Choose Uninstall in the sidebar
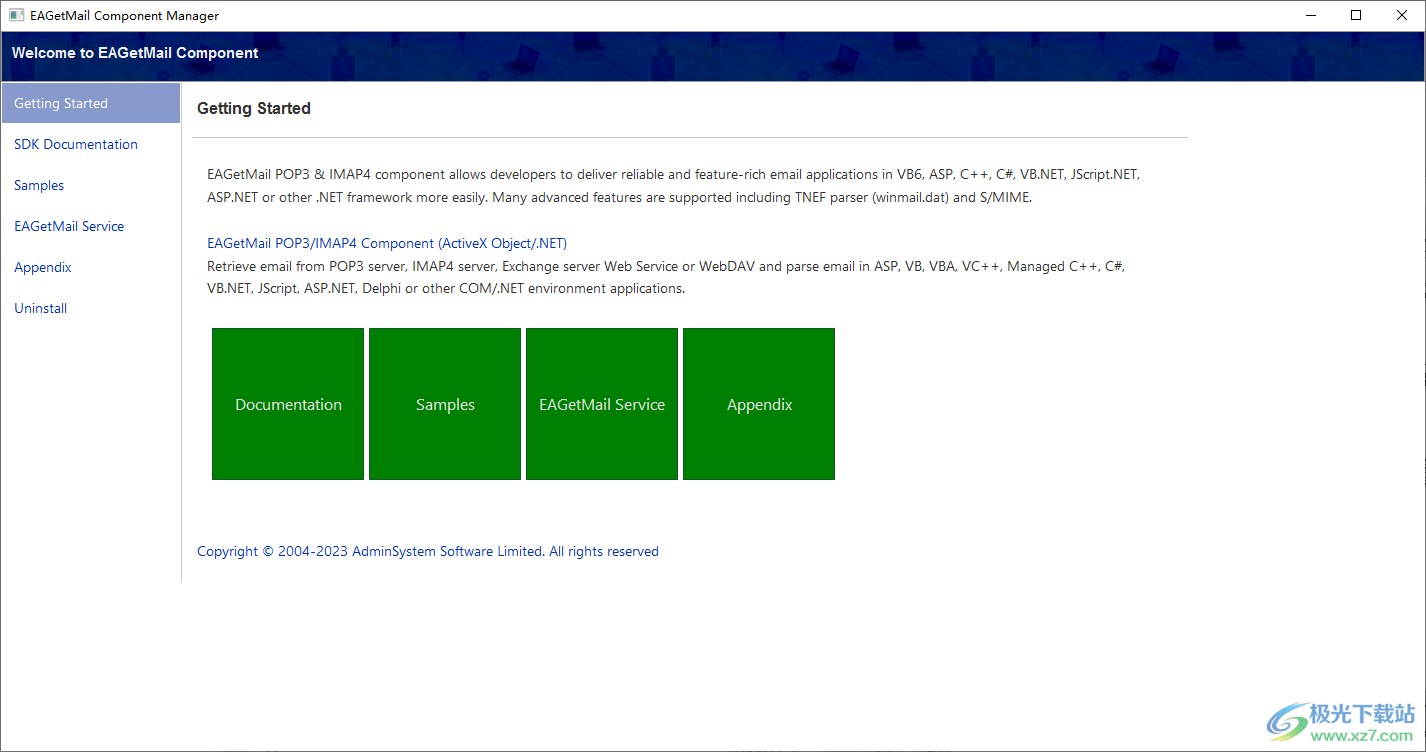 click(x=41, y=308)
